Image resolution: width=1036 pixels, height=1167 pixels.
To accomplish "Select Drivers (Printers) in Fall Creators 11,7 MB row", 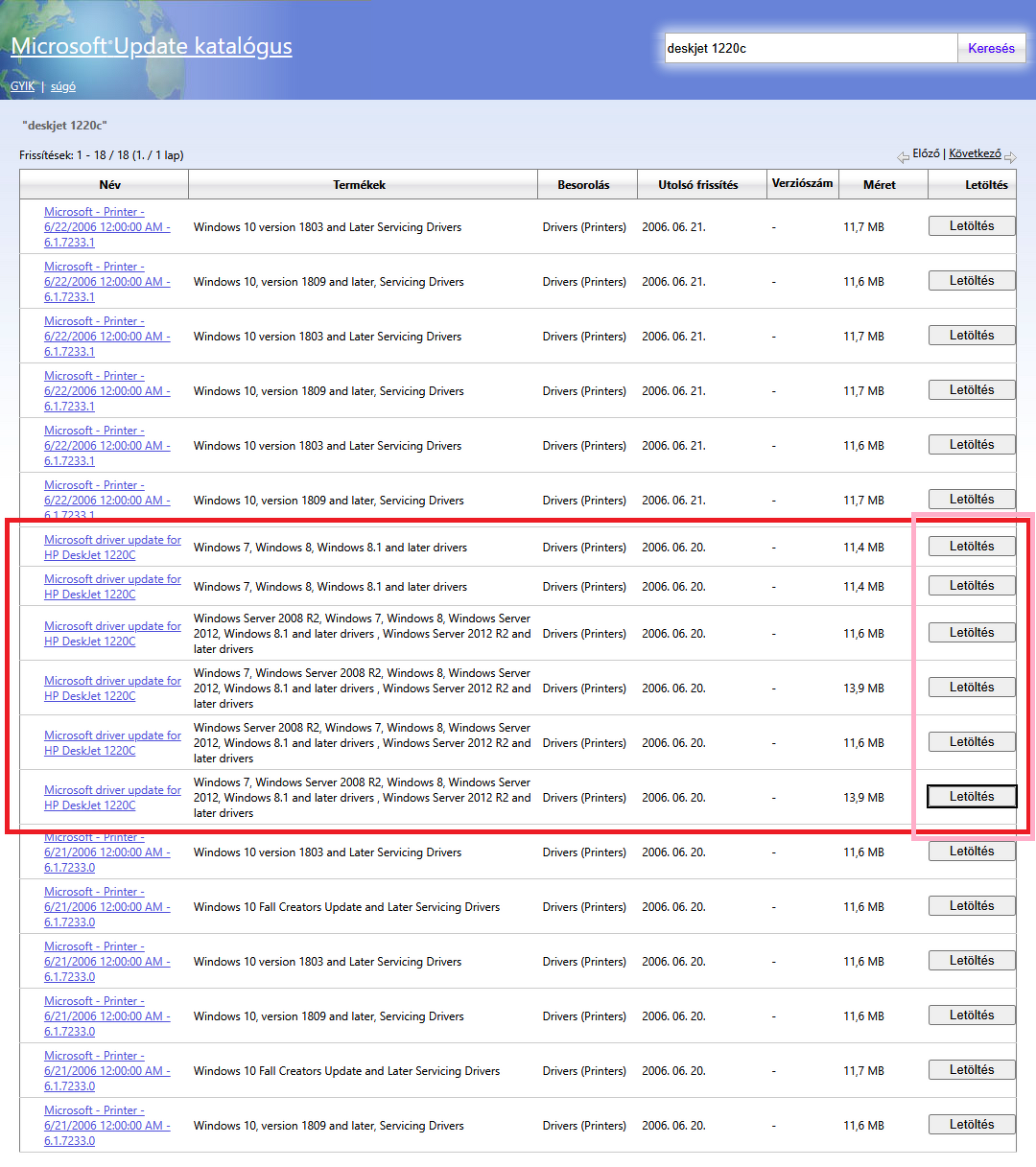I will pos(584,1071).
